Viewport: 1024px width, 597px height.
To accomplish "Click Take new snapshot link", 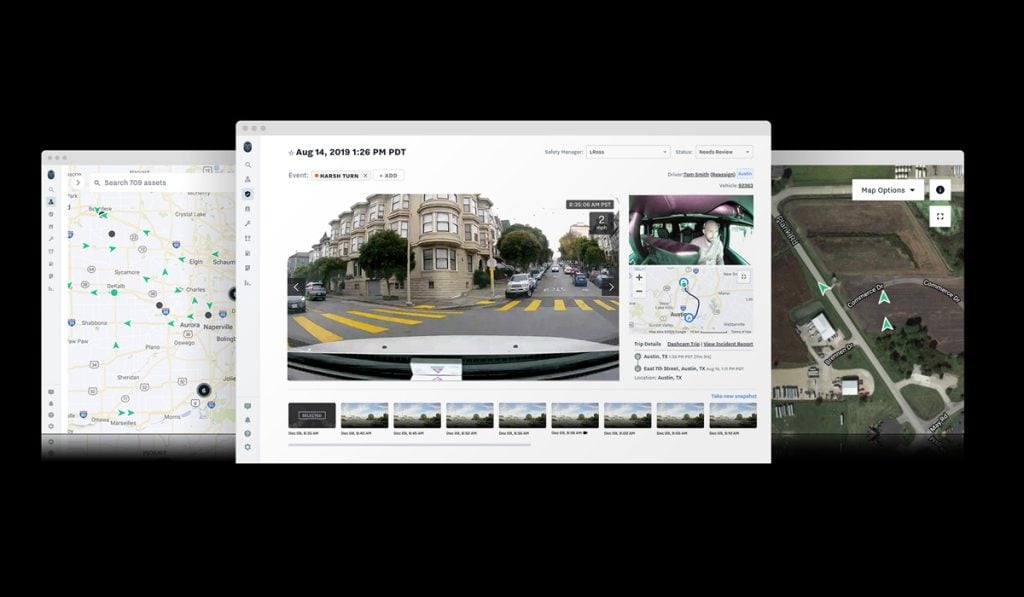I will point(733,397).
